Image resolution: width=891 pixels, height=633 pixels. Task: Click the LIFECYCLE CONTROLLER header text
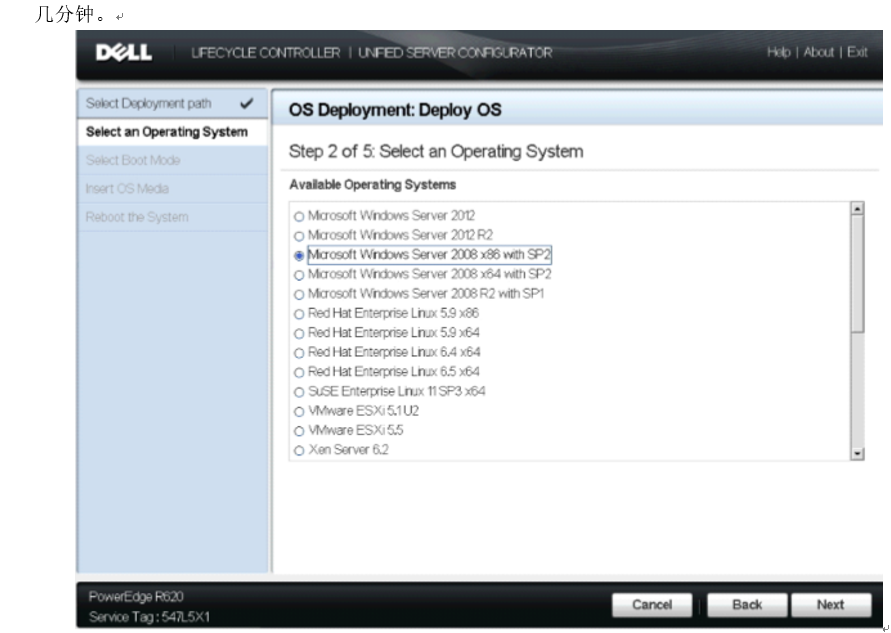pyautogui.click(x=266, y=53)
